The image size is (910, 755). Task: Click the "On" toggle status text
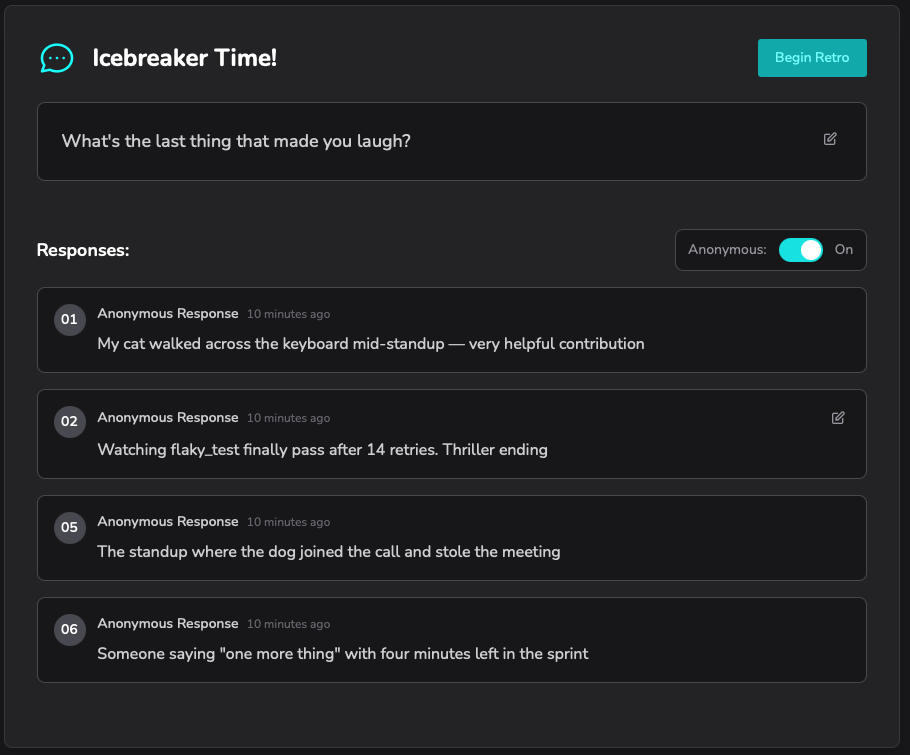844,250
